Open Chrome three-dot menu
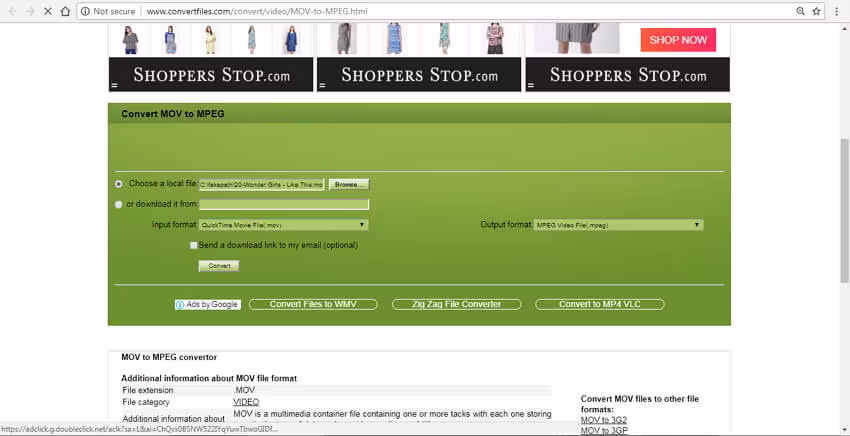This screenshot has height=436, width=850. [x=837, y=11]
